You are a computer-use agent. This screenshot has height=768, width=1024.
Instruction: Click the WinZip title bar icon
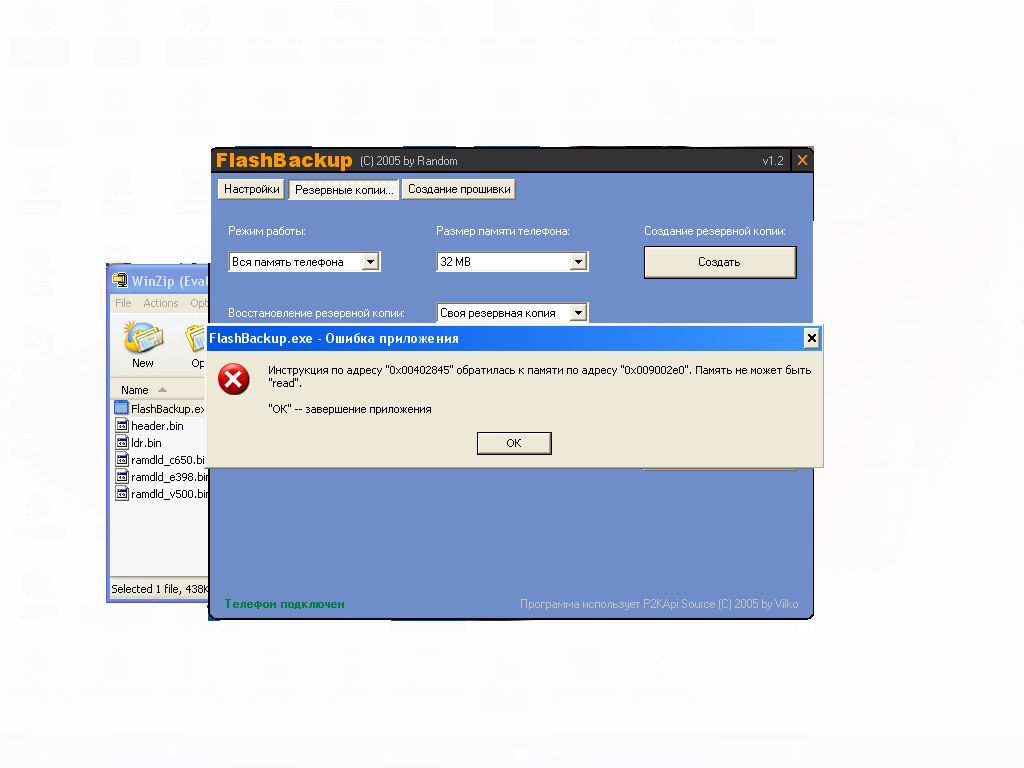pos(120,281)
